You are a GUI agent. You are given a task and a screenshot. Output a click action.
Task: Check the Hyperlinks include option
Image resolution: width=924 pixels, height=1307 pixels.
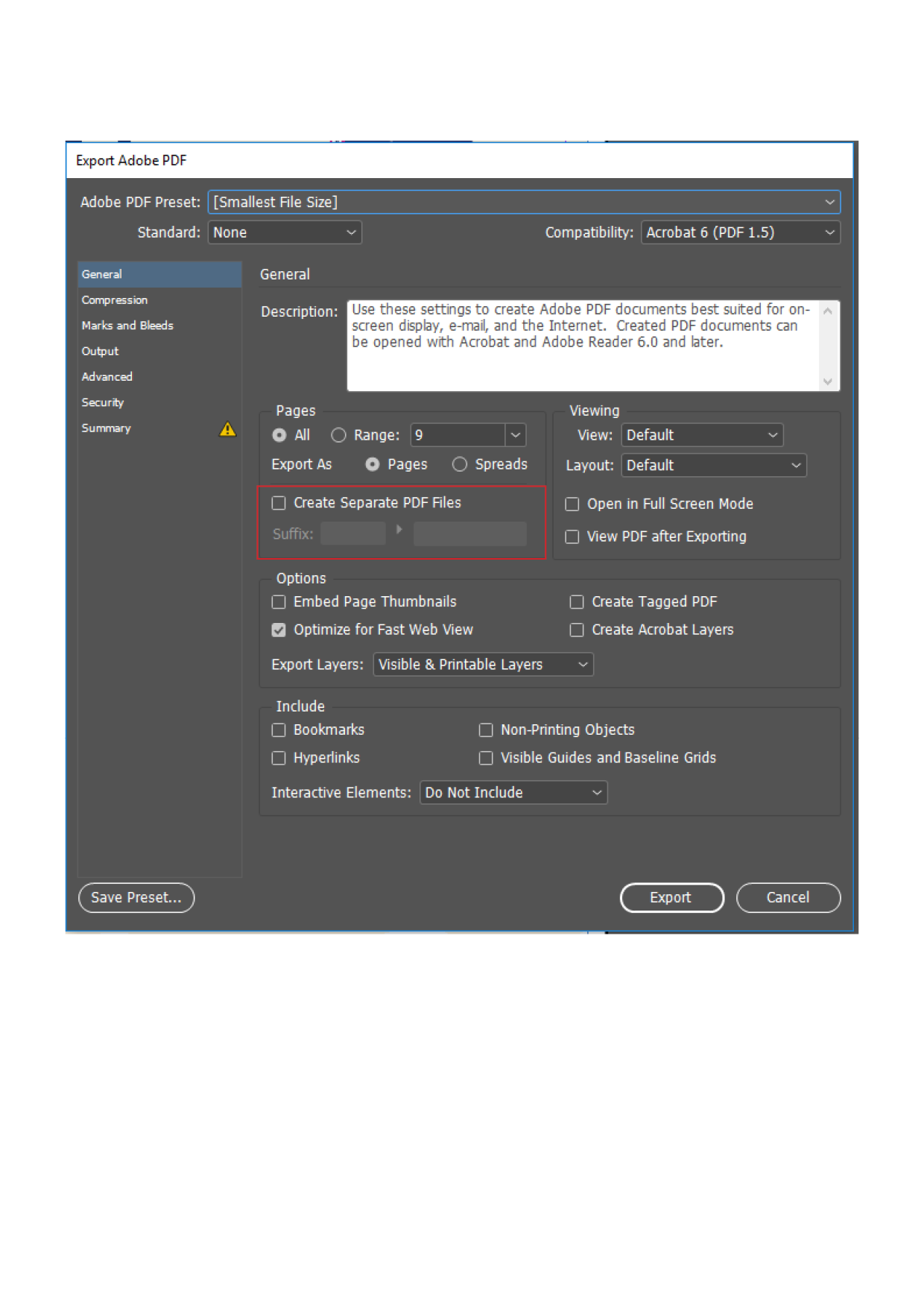pyautogui.click(x=279, y=759)
